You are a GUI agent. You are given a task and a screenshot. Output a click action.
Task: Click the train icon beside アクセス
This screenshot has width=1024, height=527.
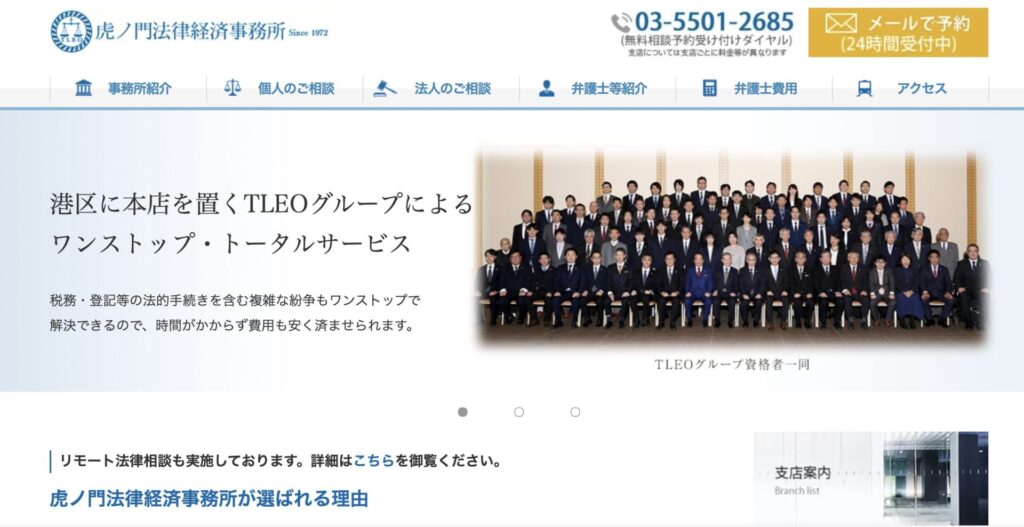(x=865, y=88)
